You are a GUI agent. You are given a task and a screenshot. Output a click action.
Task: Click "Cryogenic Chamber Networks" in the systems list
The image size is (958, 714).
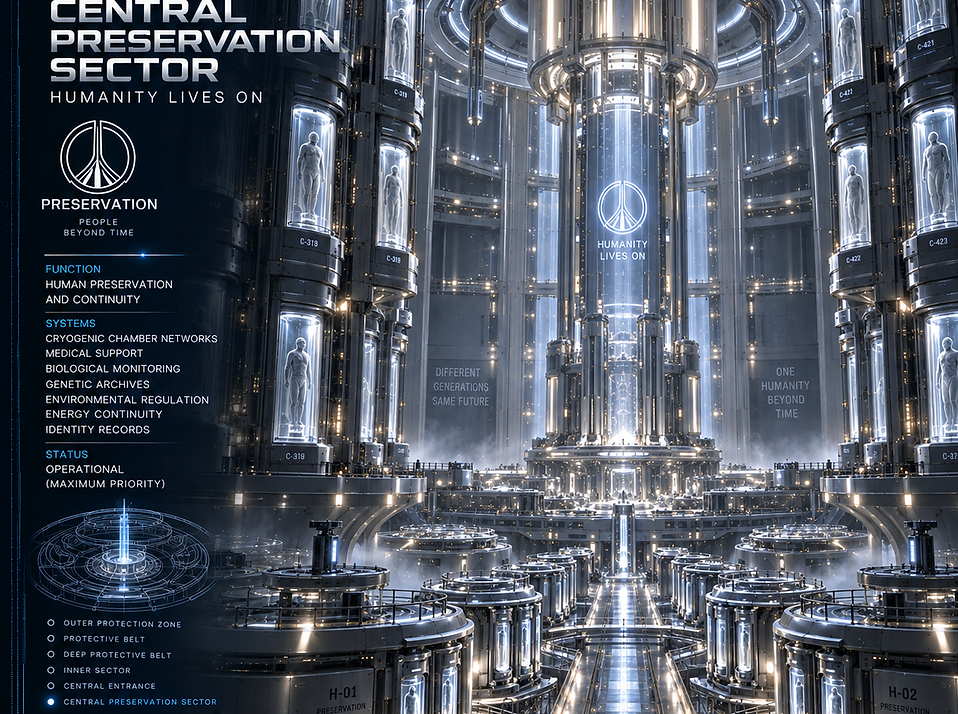131,338
